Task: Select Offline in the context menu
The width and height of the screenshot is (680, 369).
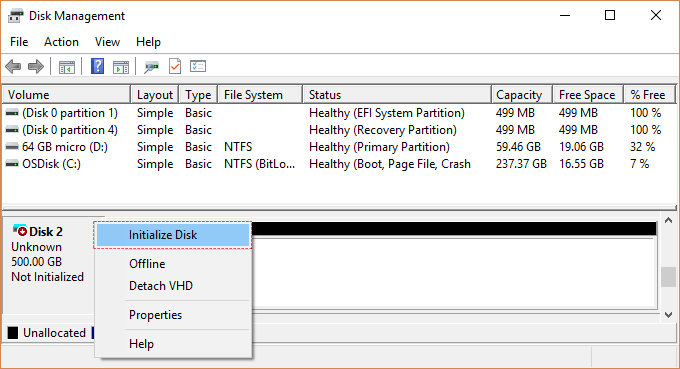Action: pyautogui.click(x=173, y=264)
